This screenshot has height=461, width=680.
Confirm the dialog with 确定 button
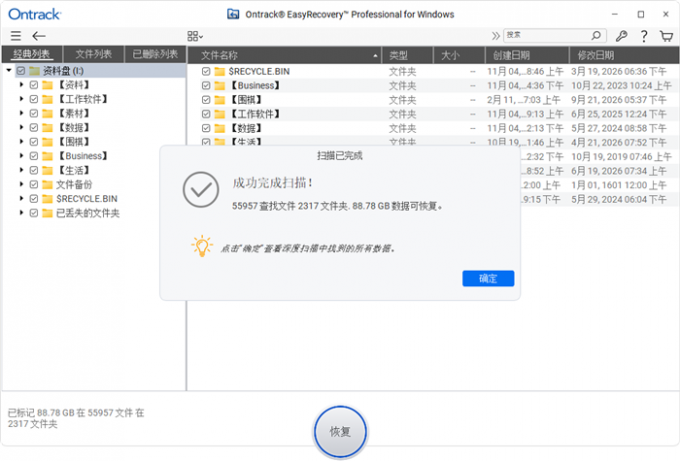[488, 278]
